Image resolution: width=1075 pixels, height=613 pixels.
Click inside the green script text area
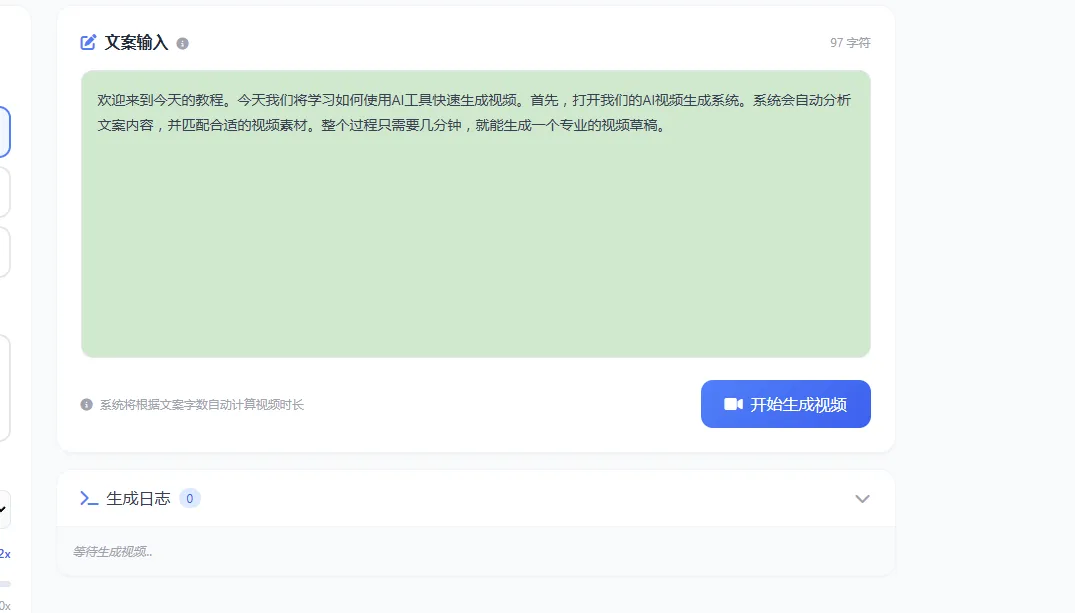click(x=476, y=214)
